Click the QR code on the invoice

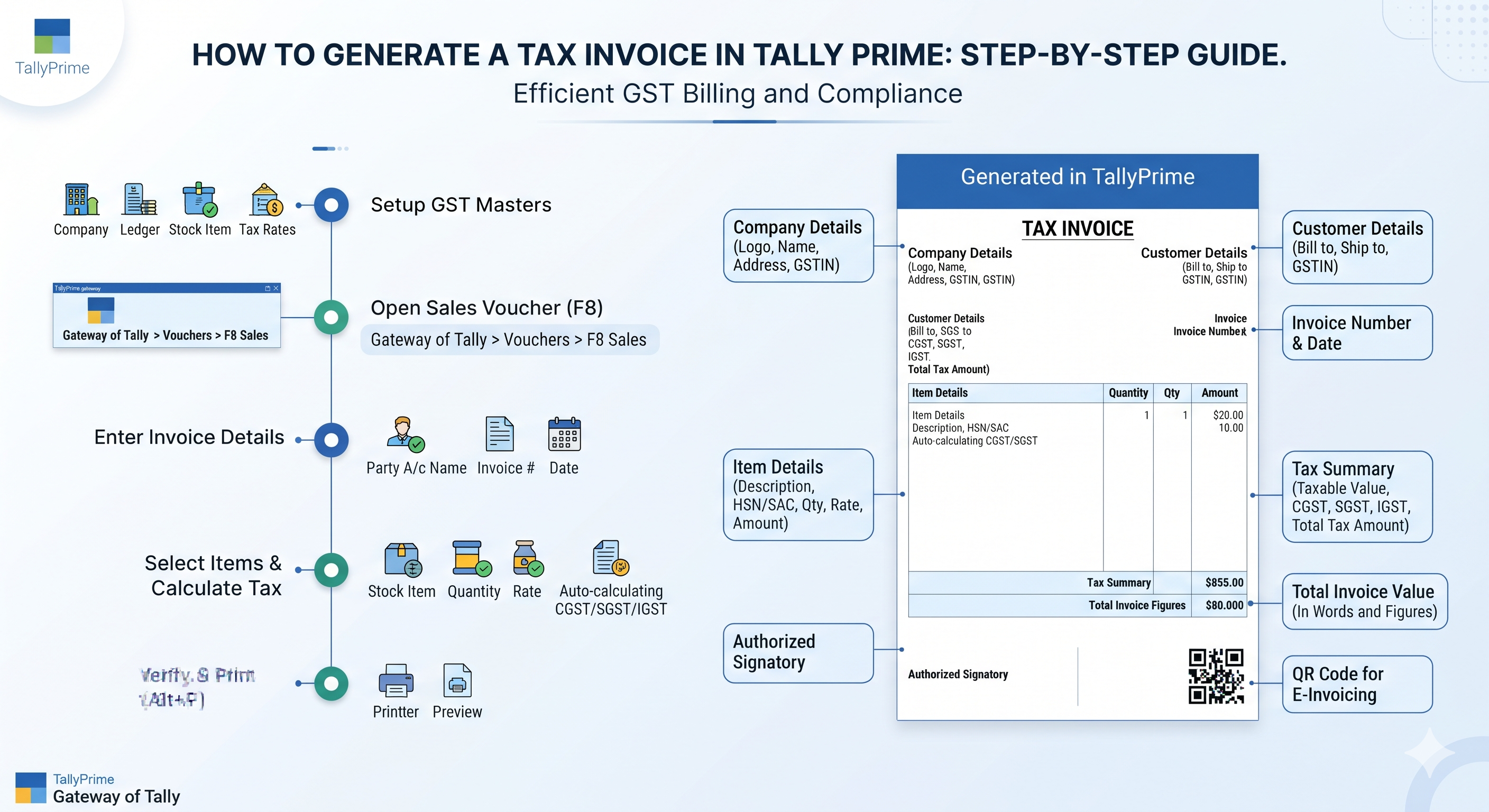(x=1216, y=676)
